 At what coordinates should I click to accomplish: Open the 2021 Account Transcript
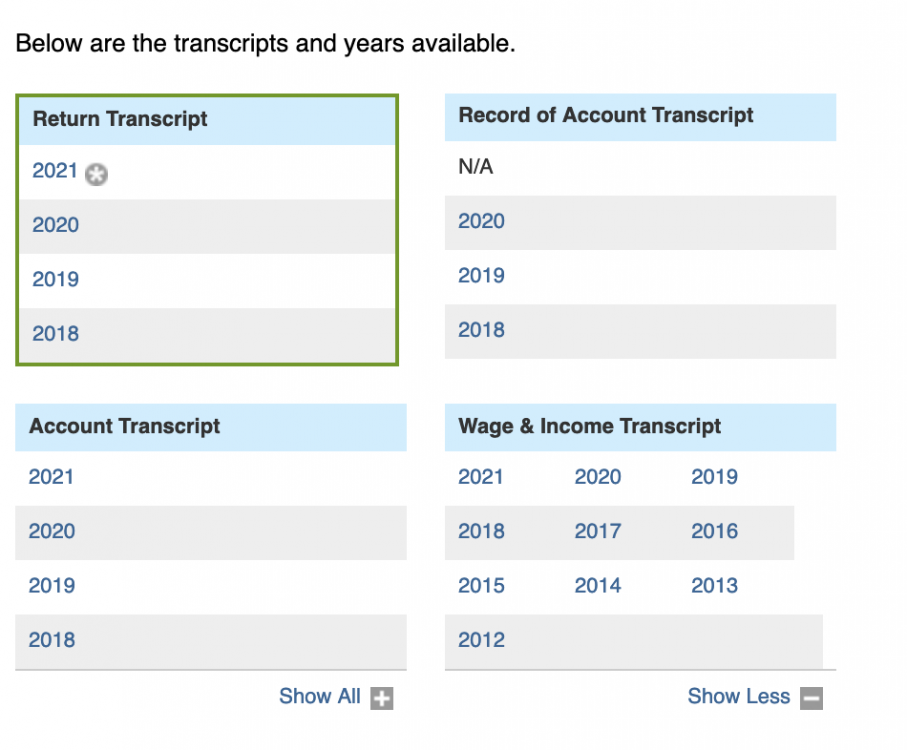coord(51,477)
